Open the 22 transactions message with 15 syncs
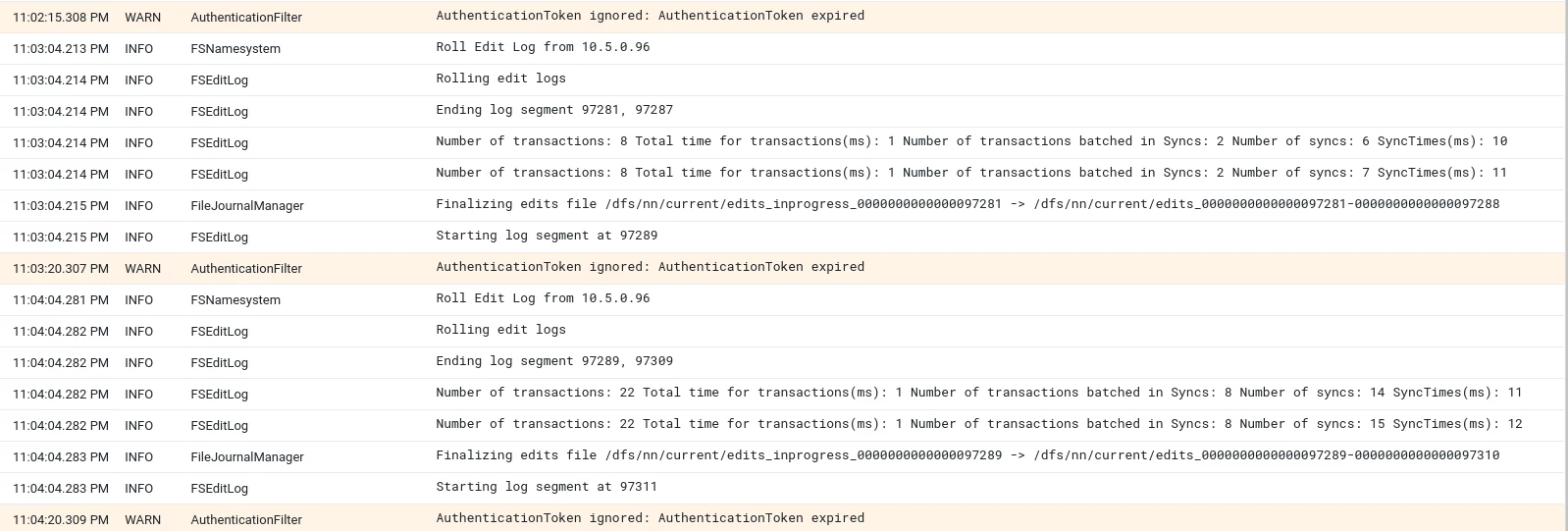 (979, 424)
